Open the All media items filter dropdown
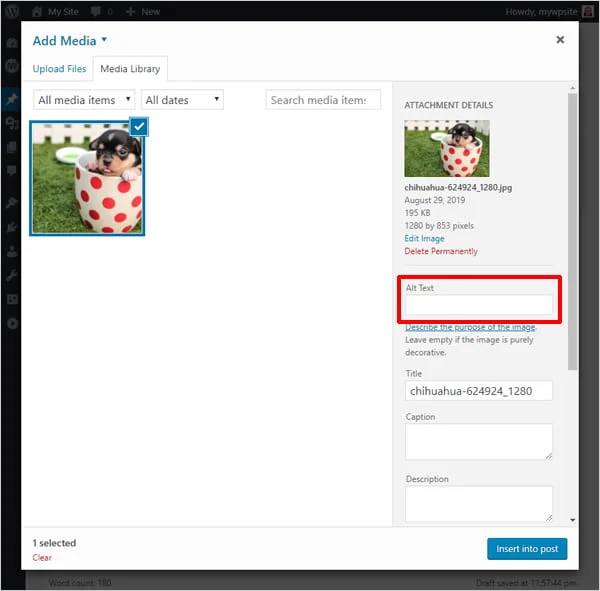Viewport: 600px width, 591px height. (x=84, y=100)
